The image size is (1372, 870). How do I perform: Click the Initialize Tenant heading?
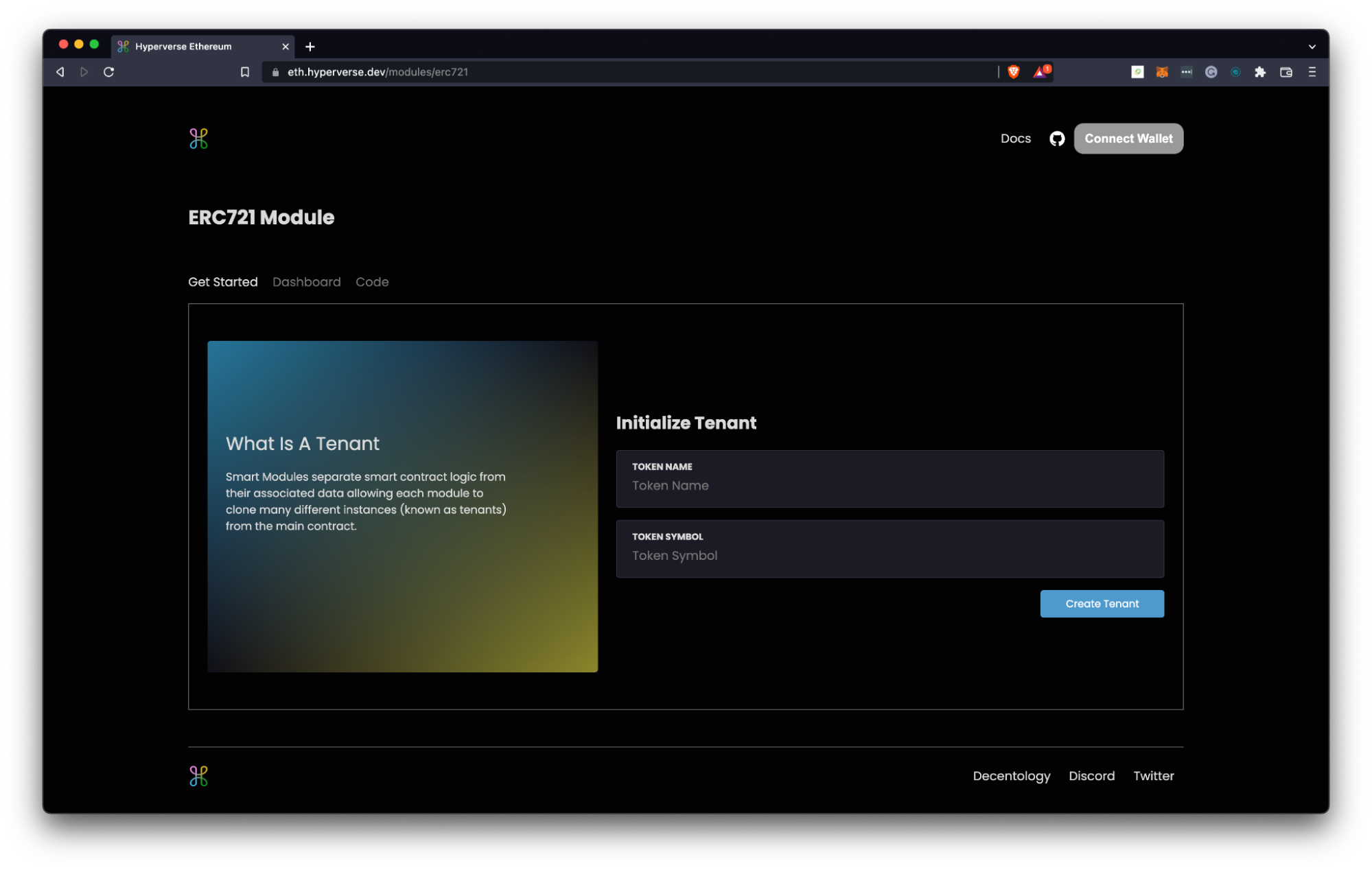coord(686,423)
